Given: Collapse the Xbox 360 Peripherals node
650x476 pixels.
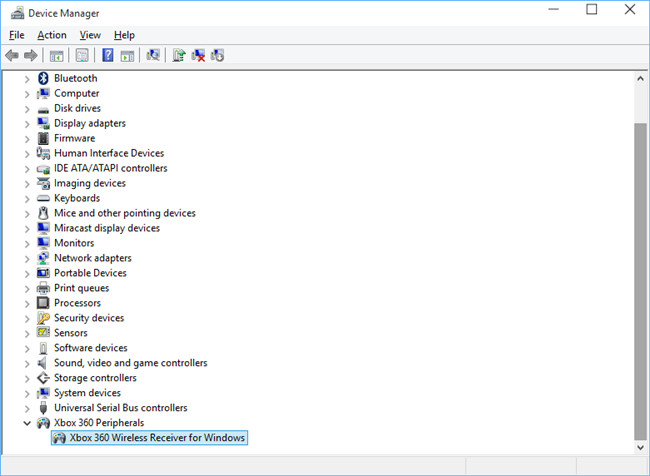Looking at the screenshot, I should [x=27, y=423].
